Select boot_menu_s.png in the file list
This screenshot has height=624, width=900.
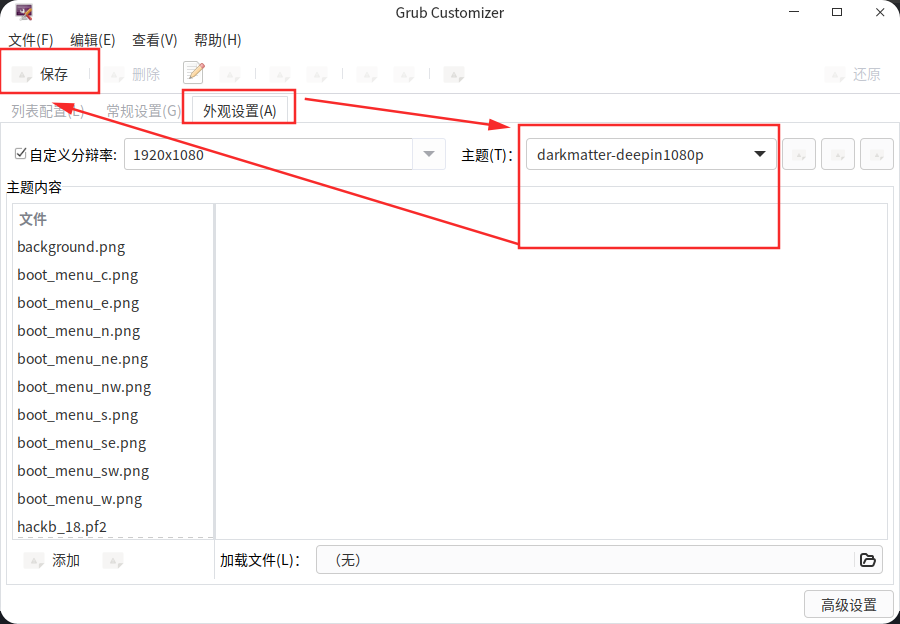[113, 415]
